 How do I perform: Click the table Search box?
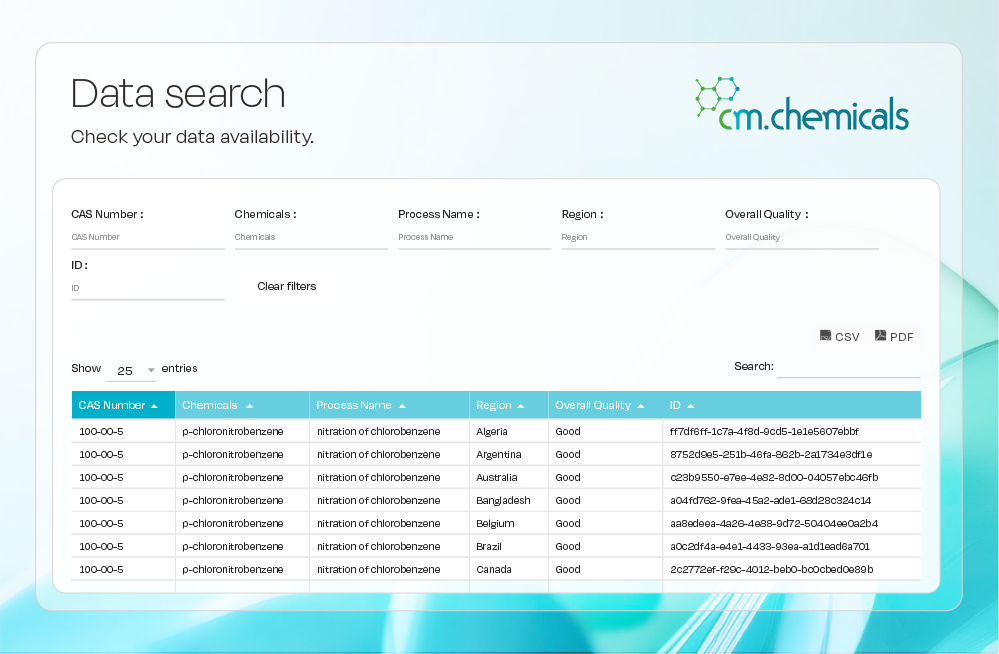point(848,367)
